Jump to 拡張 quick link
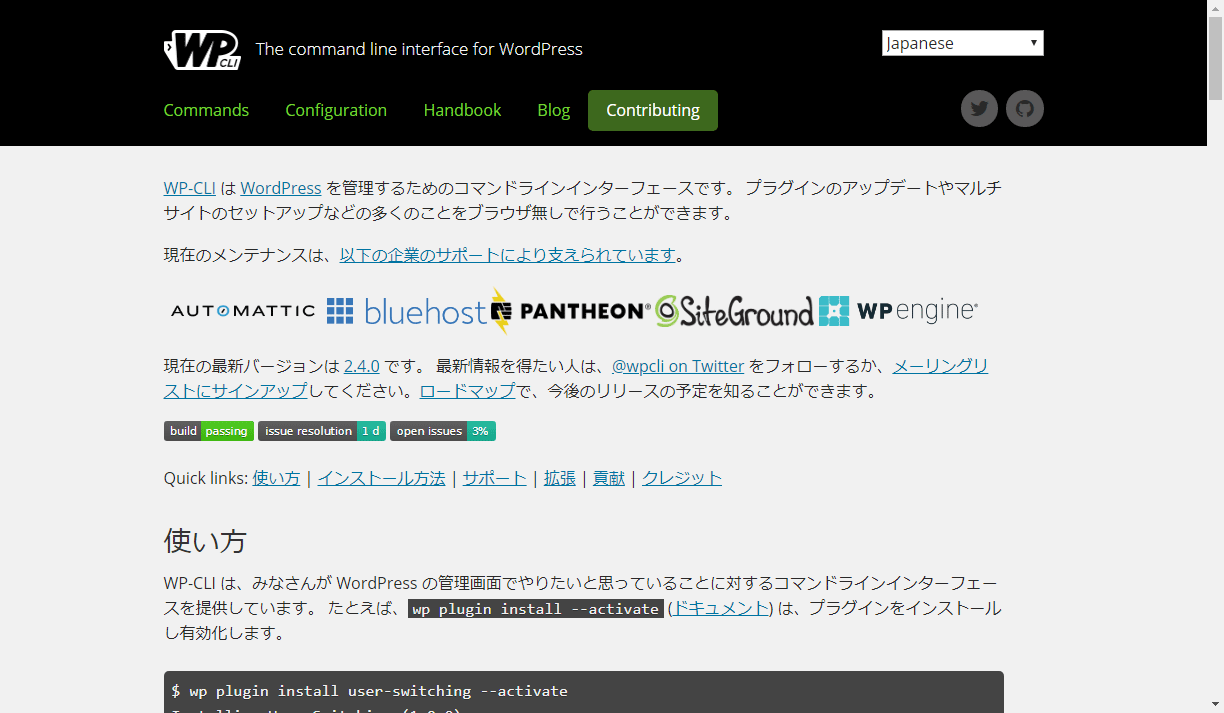1224x713 pixels. (x=560, y=478)
